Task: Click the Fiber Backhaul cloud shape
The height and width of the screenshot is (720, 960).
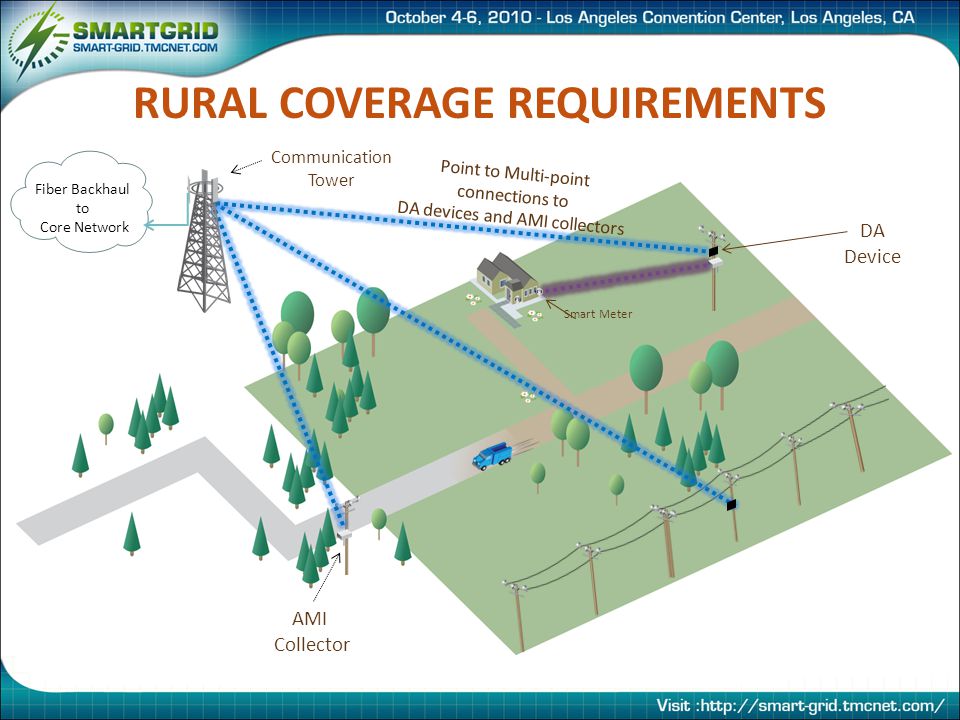Action: pyautogui.click(x=81, y=203)
